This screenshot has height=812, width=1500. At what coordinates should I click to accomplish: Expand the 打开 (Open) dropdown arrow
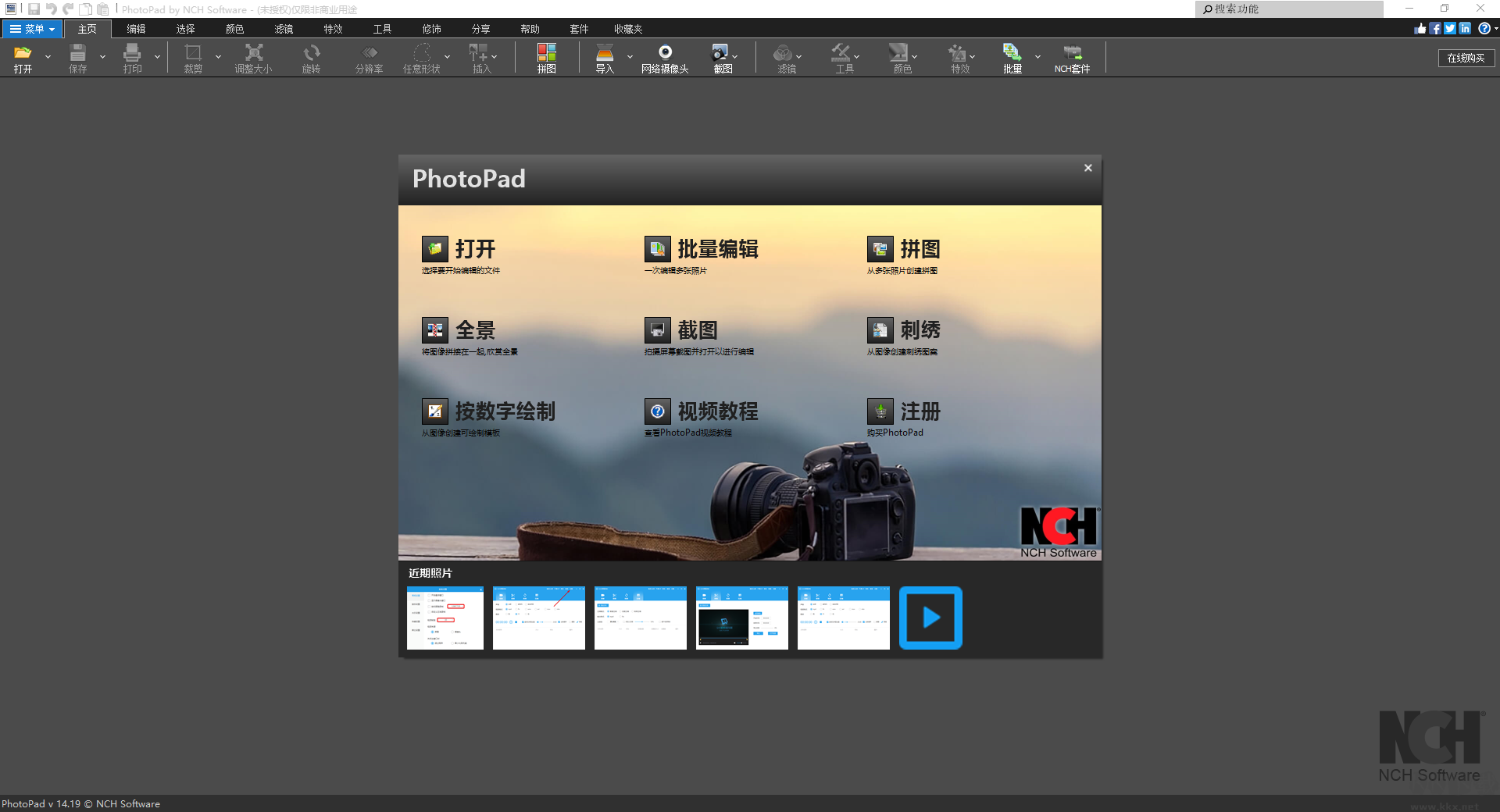[48, 57]
